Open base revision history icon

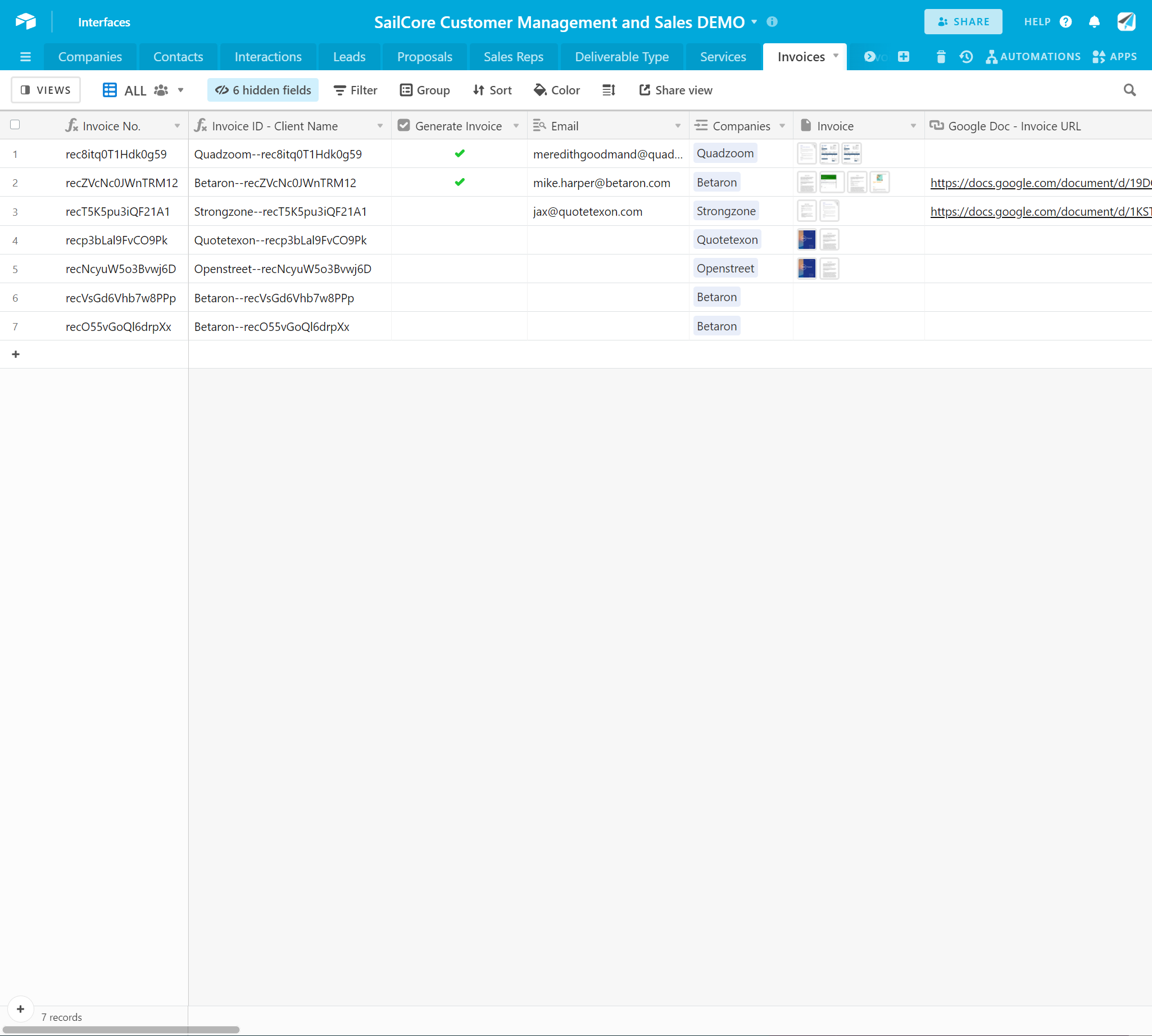(967, 57)
